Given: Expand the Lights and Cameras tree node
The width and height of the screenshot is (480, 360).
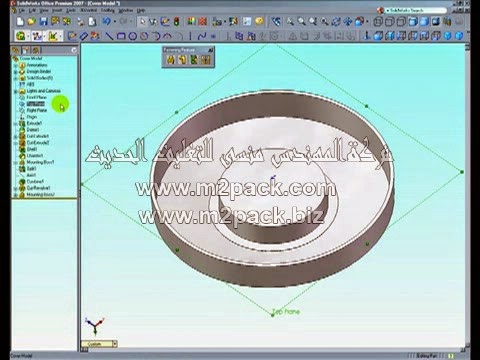Looking at the screenshot, I should (15, 91).
